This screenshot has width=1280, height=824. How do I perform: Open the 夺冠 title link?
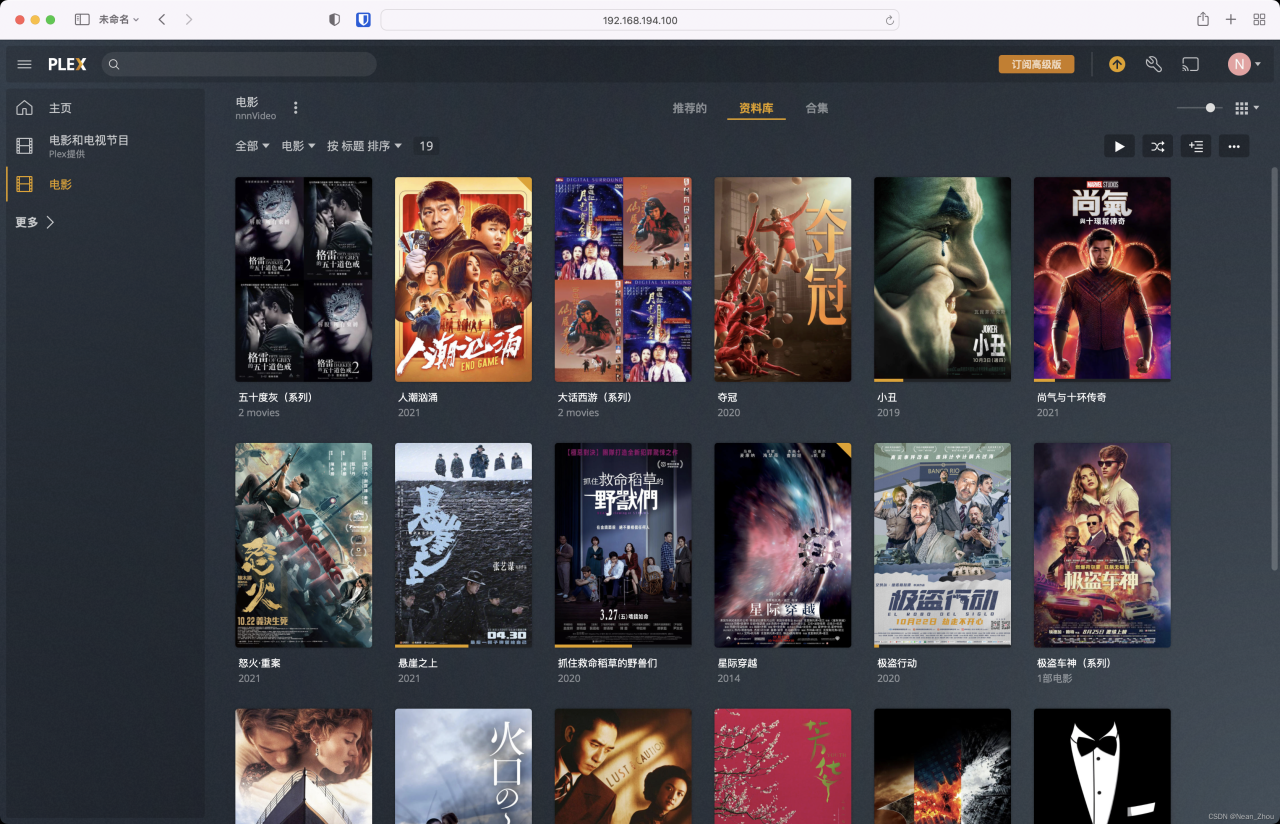coord(727,397)
